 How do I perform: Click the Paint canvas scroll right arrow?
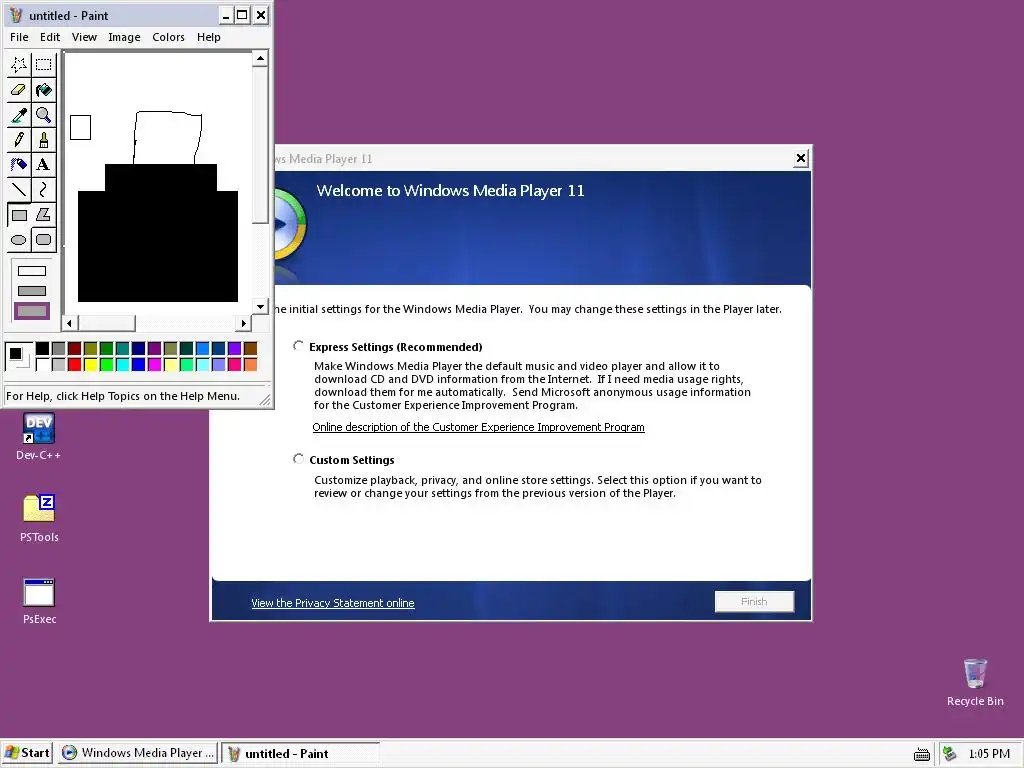(x=244, y=323)
